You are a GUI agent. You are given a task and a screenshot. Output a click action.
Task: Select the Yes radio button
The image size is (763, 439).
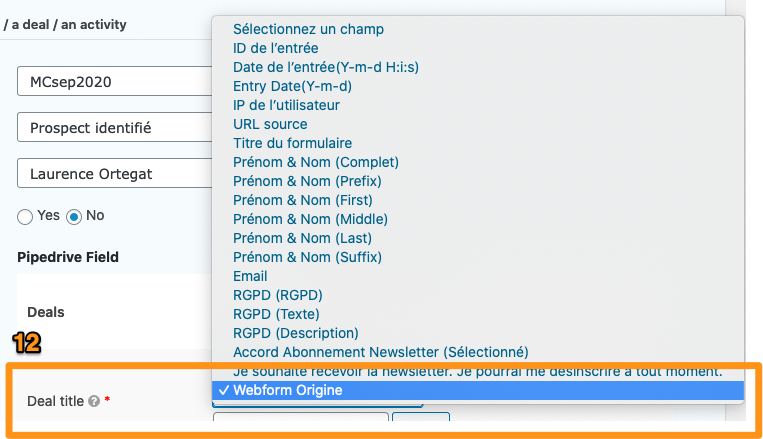coord(25,217)
